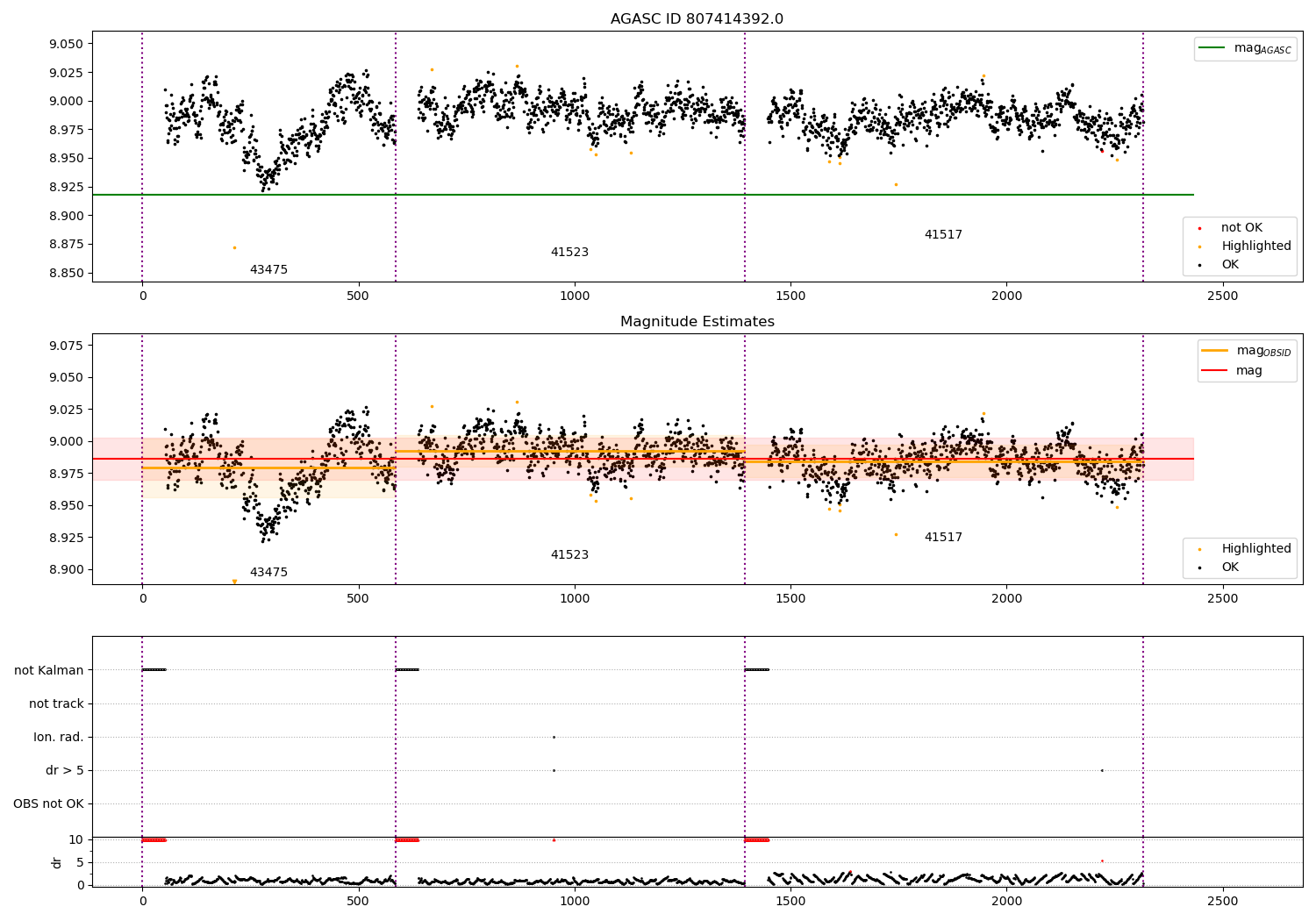The image size is (1316, 921).
Task: Click the 'OBS not OK' axis label
Action: [x=49, y=803]
